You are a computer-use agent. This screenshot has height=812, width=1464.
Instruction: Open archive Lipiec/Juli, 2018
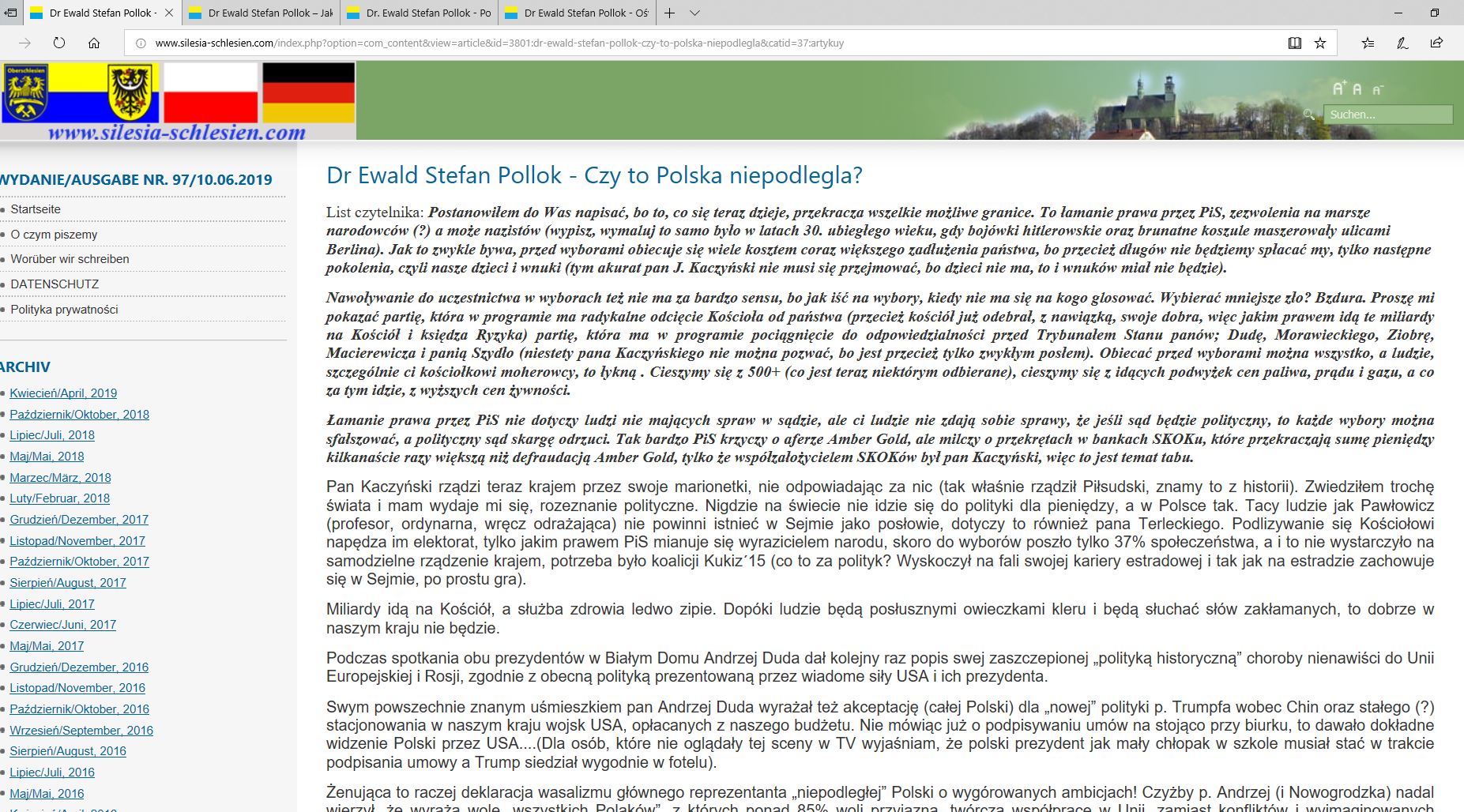tap(52, 435)
